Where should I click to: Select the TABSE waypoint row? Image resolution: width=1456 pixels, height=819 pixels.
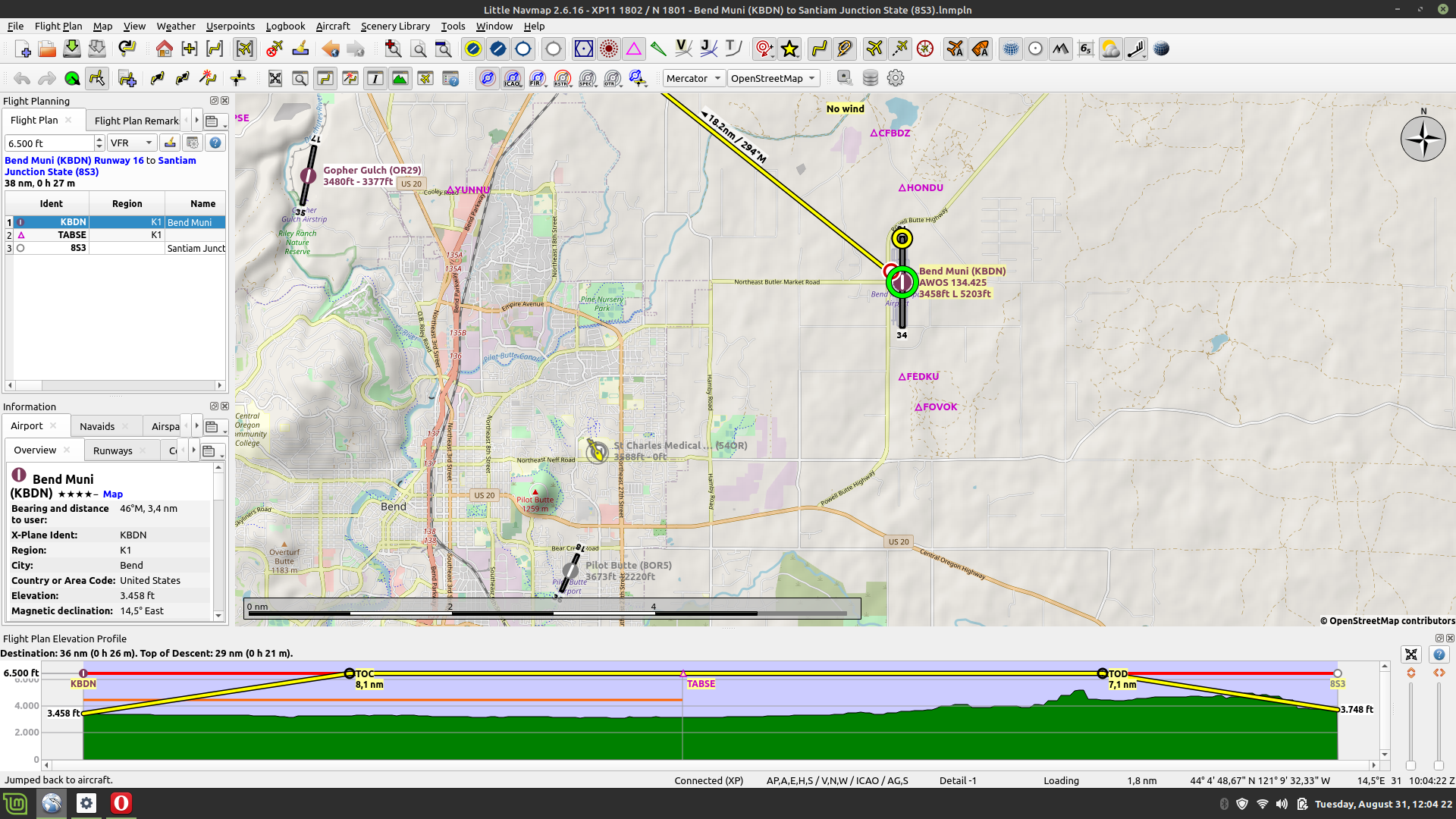point(115,235)
